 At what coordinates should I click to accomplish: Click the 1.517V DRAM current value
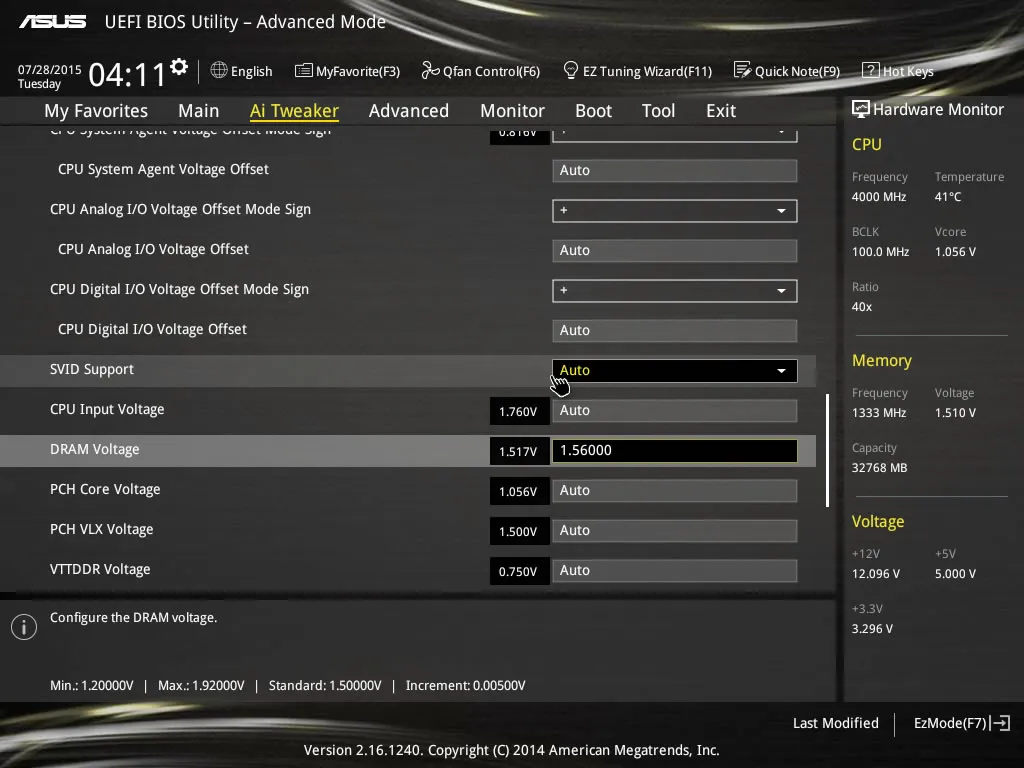pyautogui.click(x=519, y=451)
